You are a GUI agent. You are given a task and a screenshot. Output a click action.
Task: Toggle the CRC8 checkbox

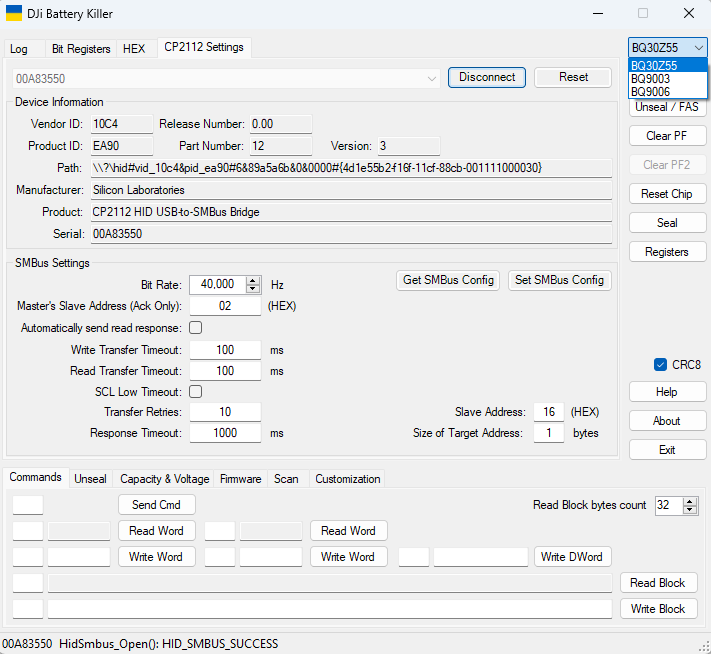point(660,365)
